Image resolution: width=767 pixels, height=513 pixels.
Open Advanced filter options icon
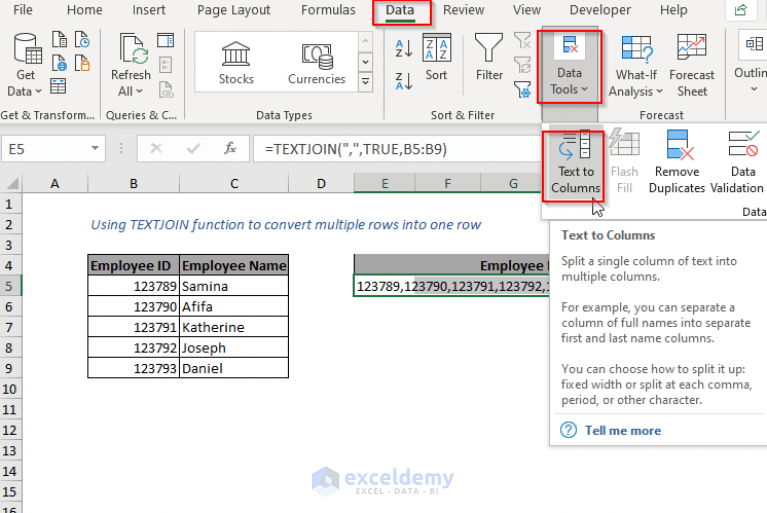(522, 89)
